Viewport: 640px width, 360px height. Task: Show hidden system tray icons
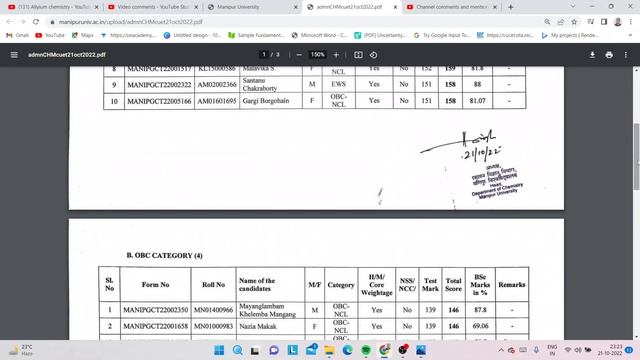coord(501,350)
